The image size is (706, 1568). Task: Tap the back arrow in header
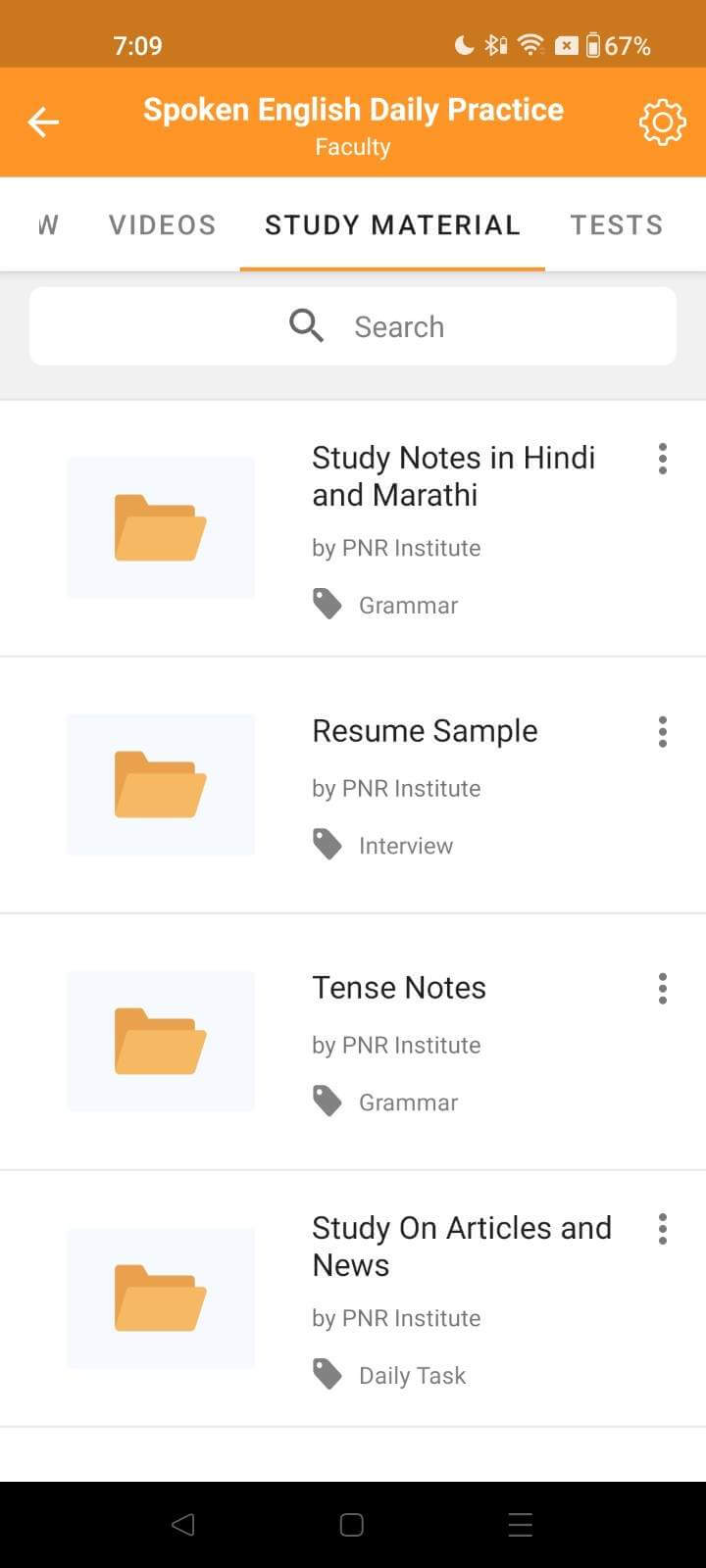pos(43,122)
